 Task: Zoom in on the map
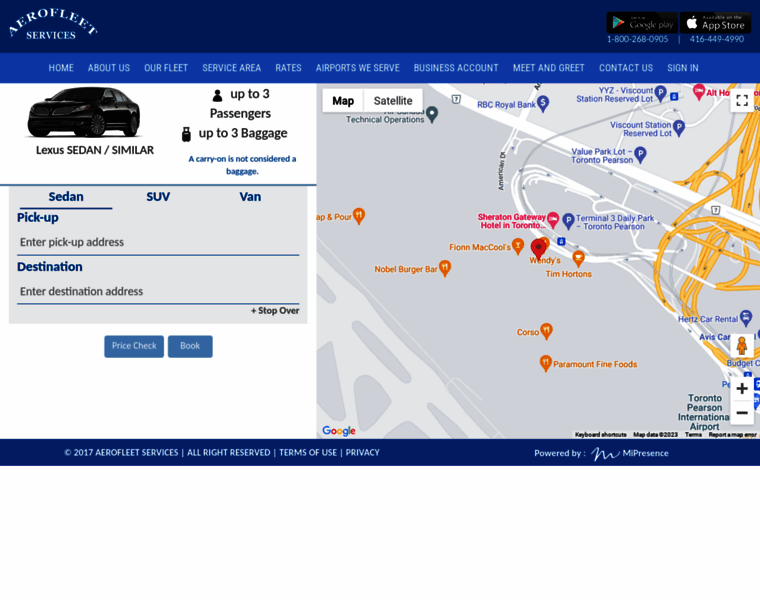pyautogui.click(x=742, y=388)
